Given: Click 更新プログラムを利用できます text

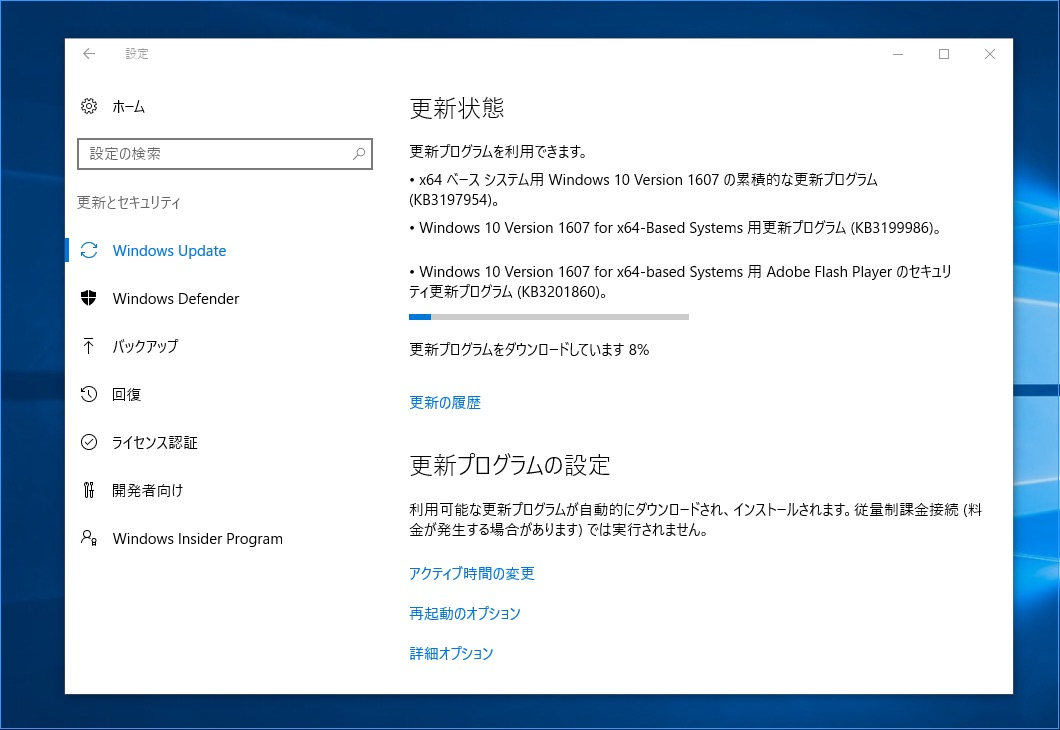Looking at the screenshot, I should (x=499, y=152).
